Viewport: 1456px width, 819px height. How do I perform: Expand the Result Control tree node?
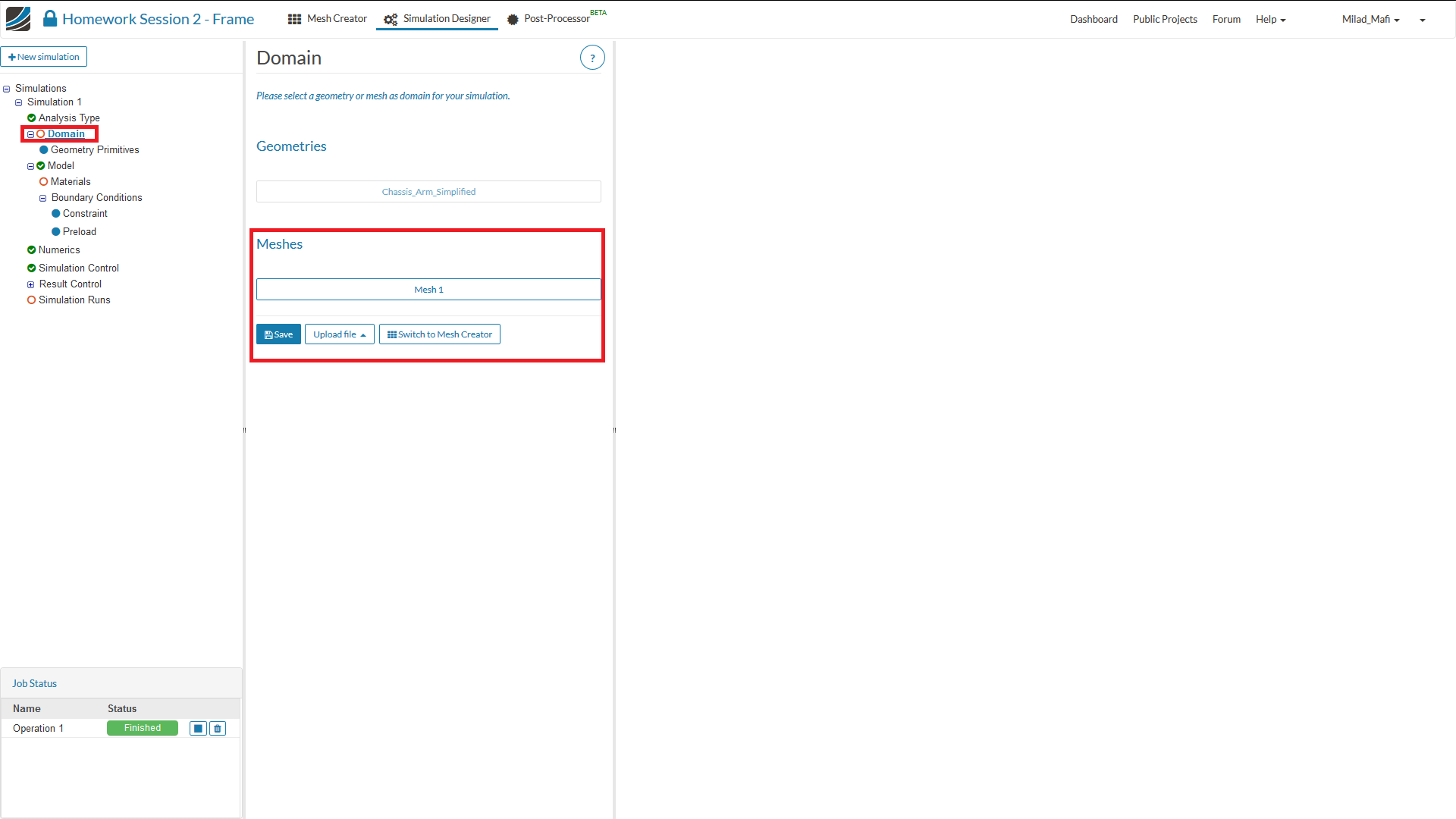click(x=31, y=284)
